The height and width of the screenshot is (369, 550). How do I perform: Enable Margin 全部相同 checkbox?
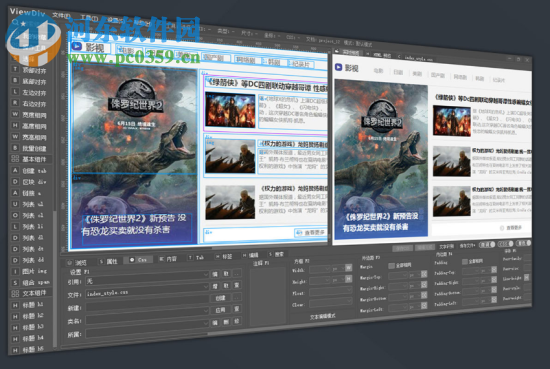pyautogui.click(x=392, y=266)
